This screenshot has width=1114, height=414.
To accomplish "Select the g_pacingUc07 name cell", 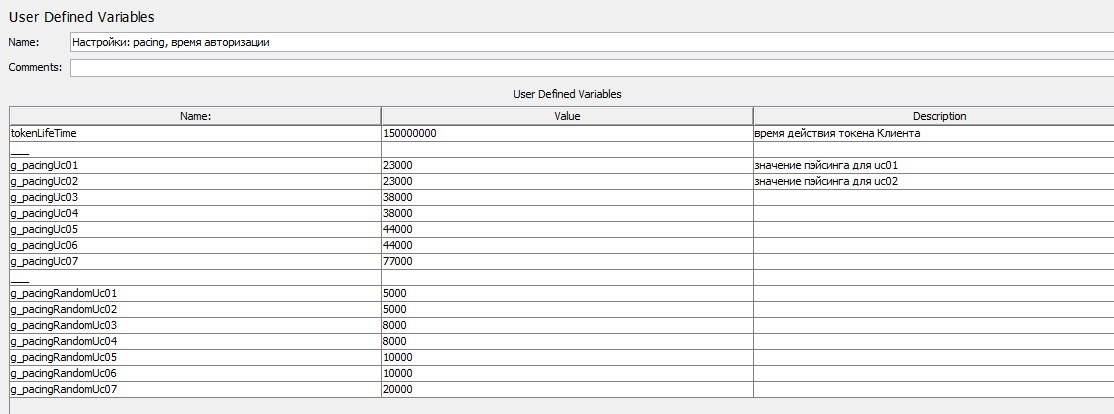I will (195, 261).
